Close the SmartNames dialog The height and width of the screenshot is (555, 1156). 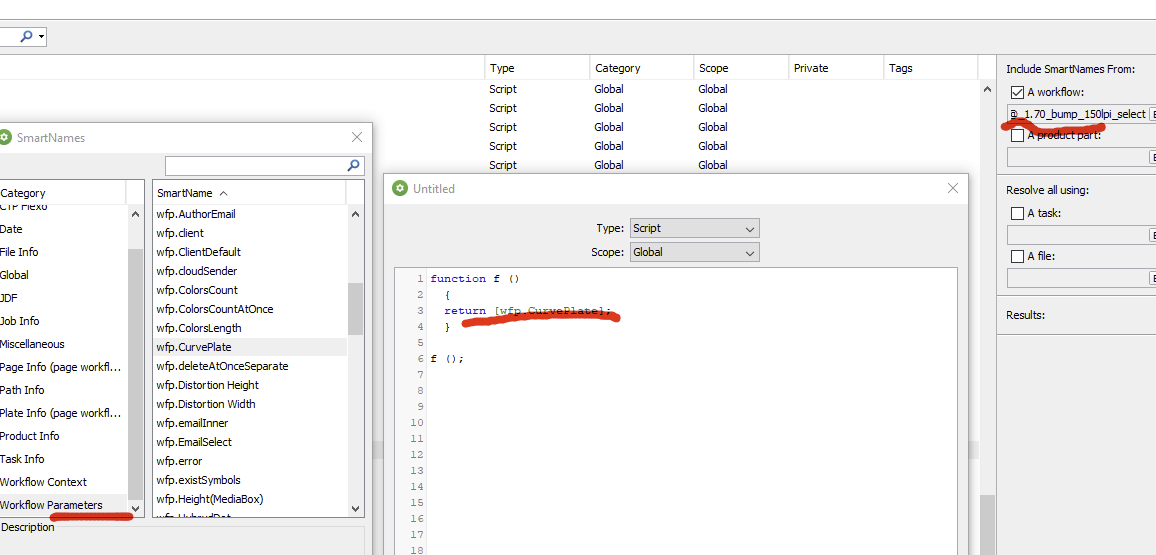click(357, 137)
